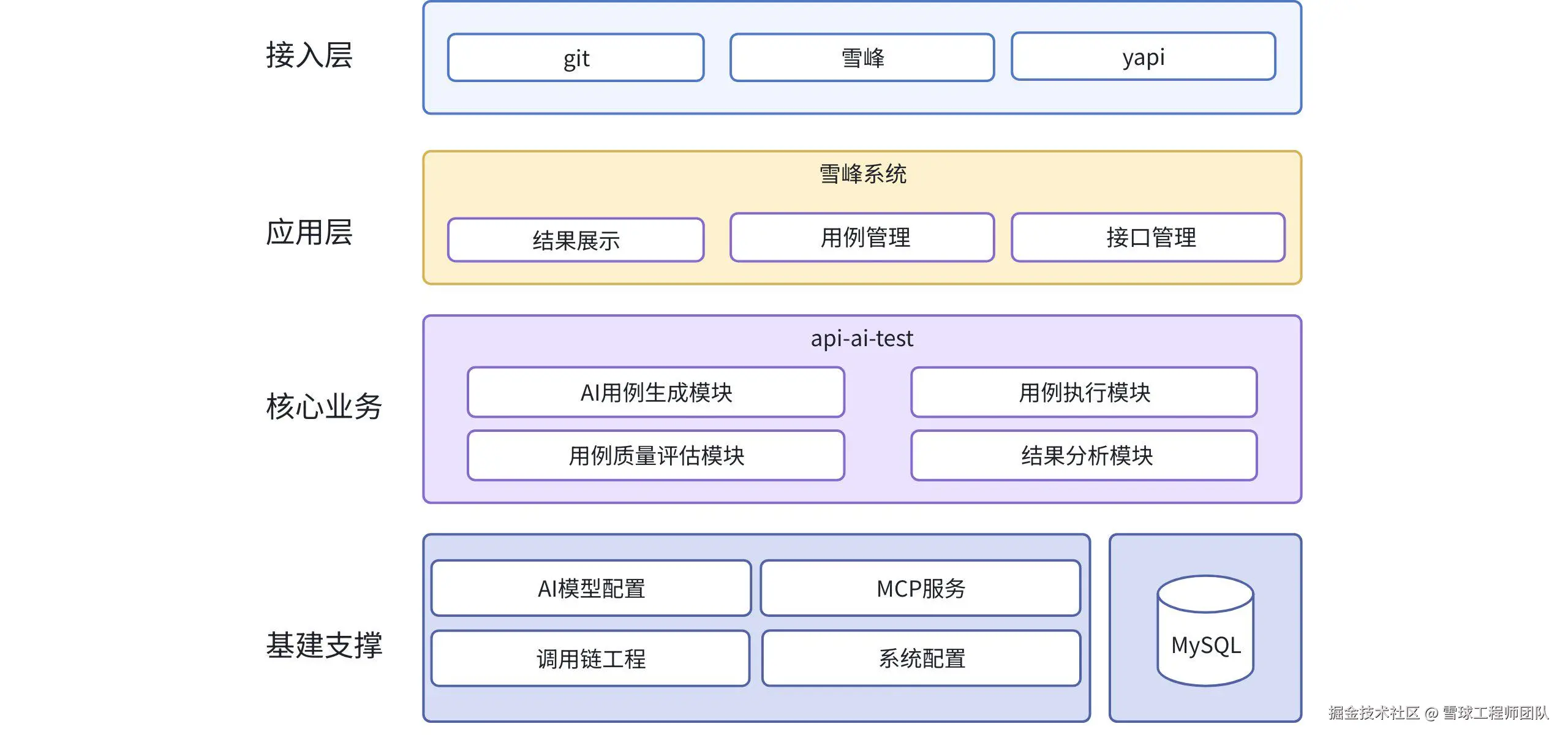Click the api-ai-test title label
Screen dimensions: 1568x740
click(x=862, y=338)
